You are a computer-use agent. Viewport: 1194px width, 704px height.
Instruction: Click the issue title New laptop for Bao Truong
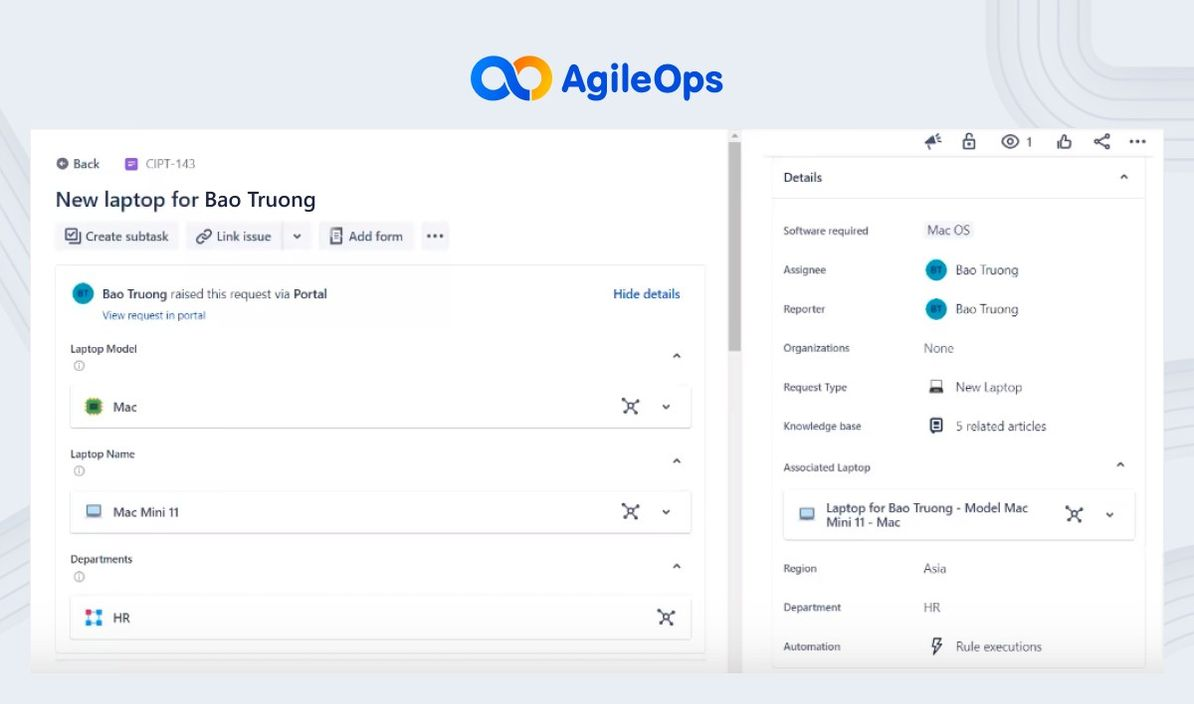click(x=185, y=199)
